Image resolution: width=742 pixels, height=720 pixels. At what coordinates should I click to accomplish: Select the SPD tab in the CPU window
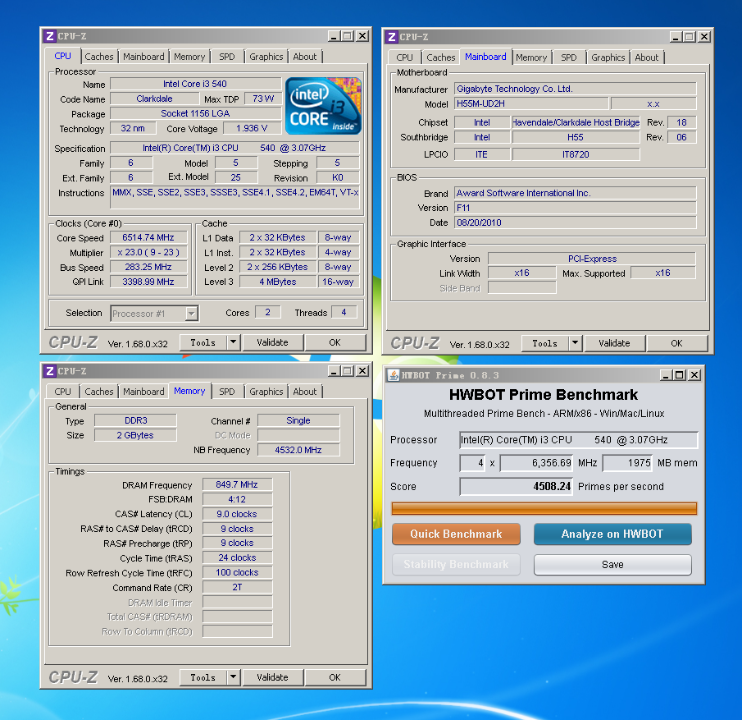click(227, 57)
